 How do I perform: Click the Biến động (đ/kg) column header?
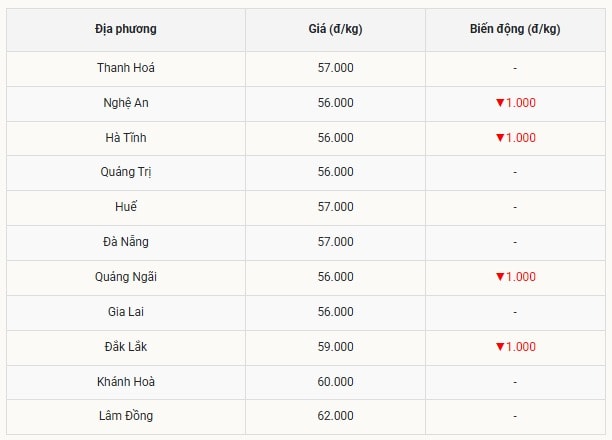pyautogui.click(x=514, y=29)
